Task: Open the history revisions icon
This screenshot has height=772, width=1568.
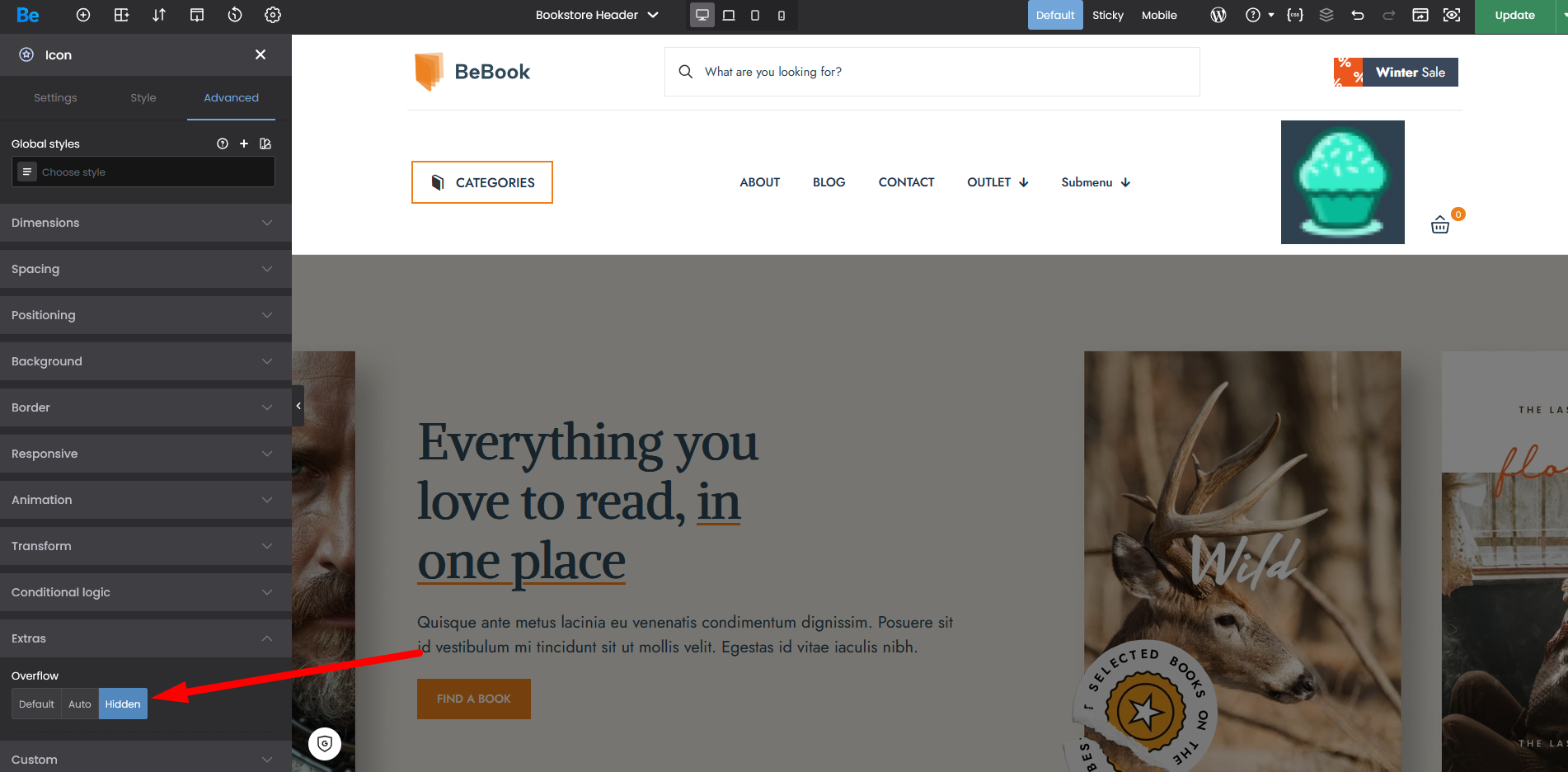Action: pos(235,15)
